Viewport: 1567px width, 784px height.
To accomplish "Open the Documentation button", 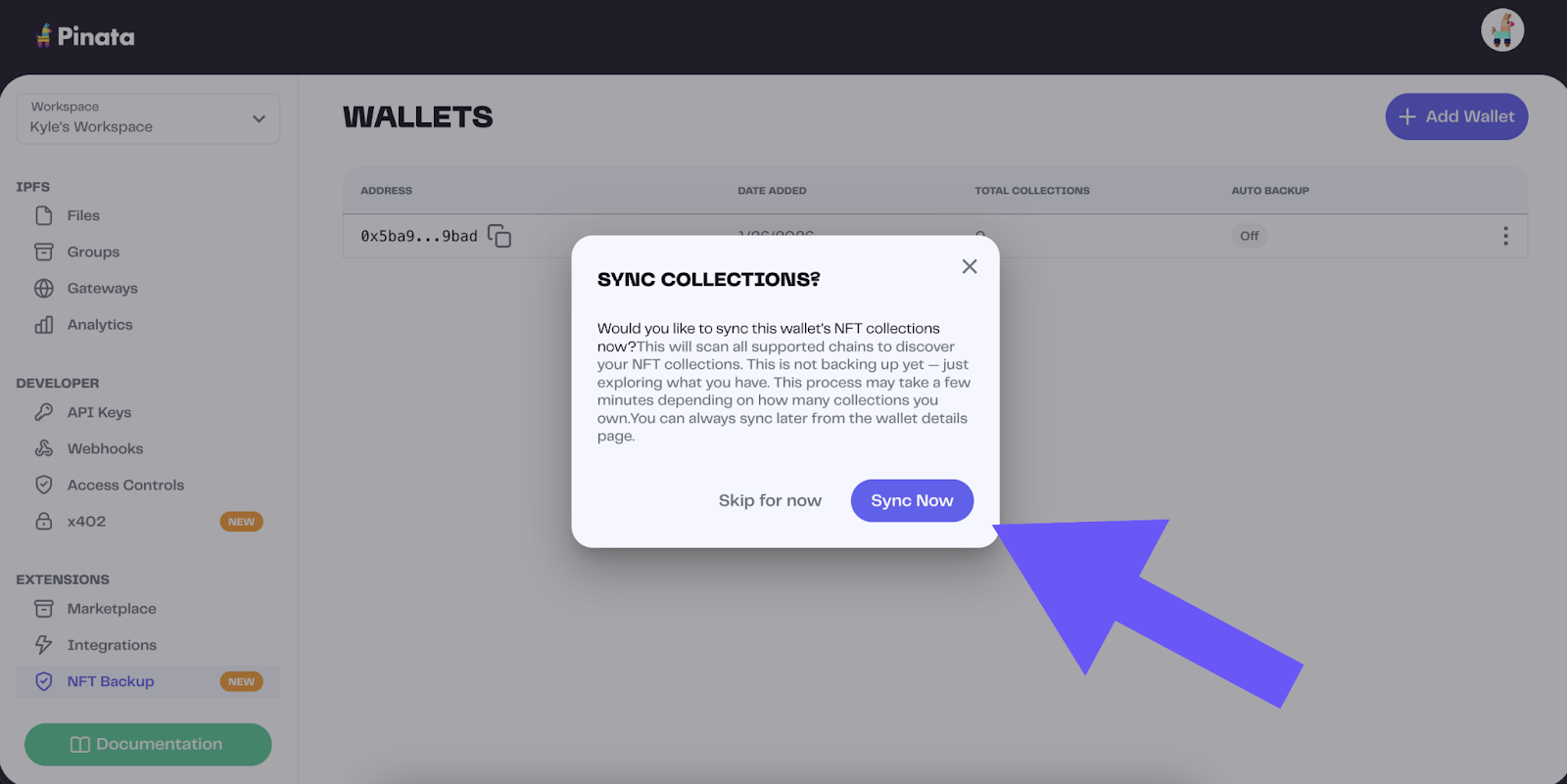I will [148, 744].
